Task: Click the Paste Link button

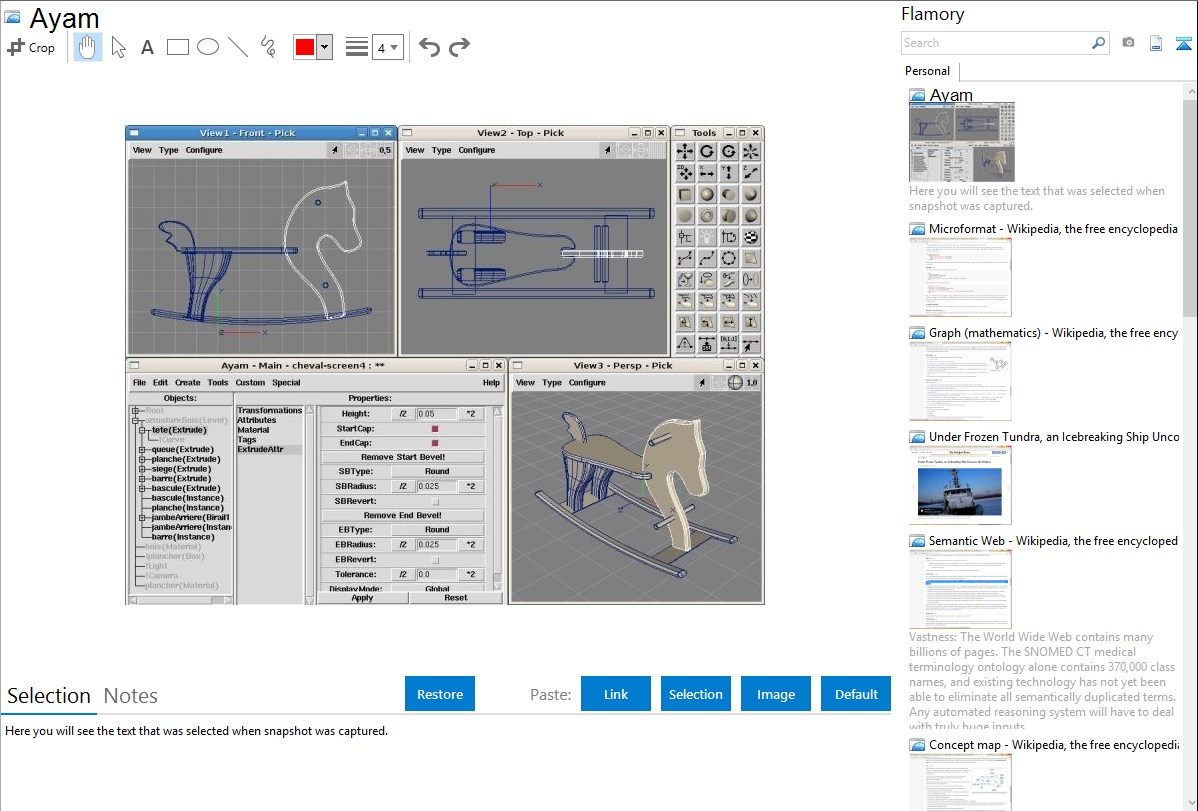Action: click(616, 694)
